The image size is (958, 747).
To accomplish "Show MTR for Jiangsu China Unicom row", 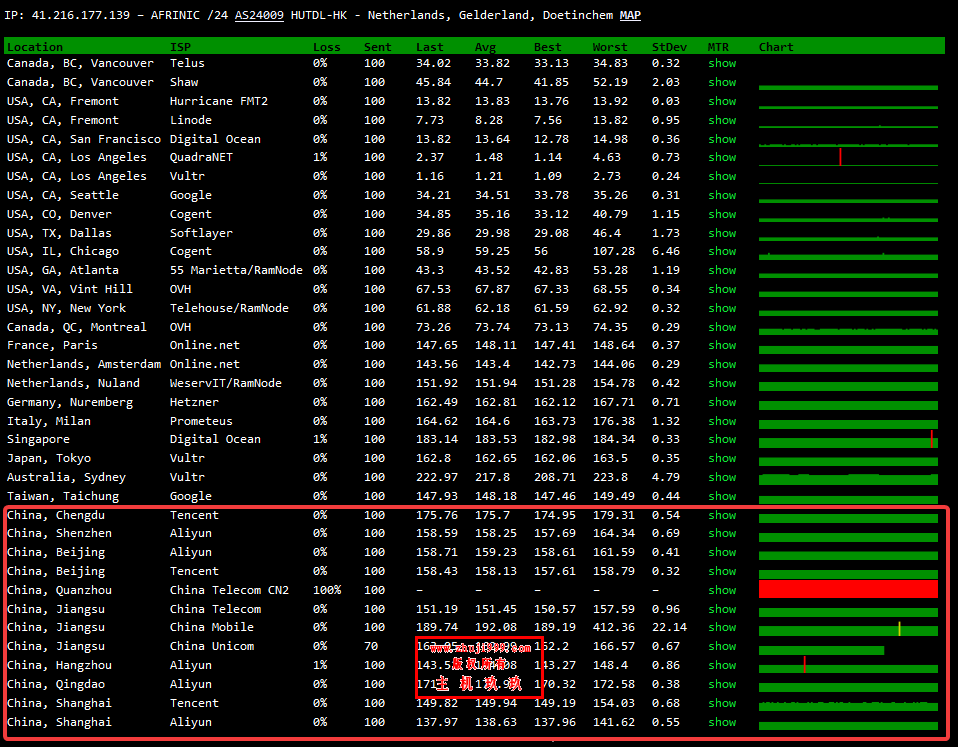I will pos(722,646).
